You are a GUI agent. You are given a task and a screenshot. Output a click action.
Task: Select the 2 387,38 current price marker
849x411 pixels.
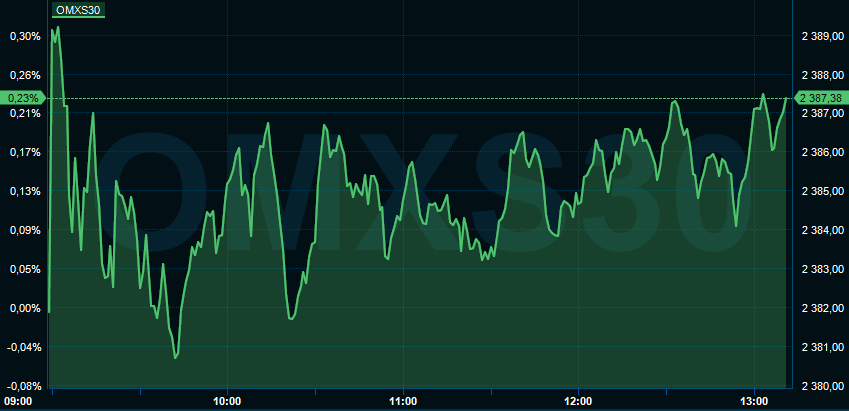coord(820,98)
